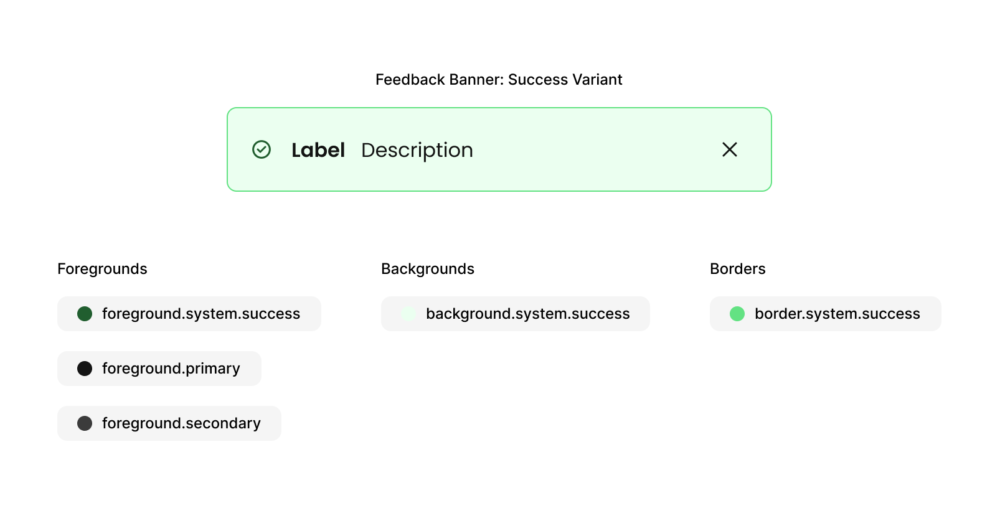This screenshot has height=513, width=1000.
Task: Click the pale background.system.success swatch
Action: 409,314
